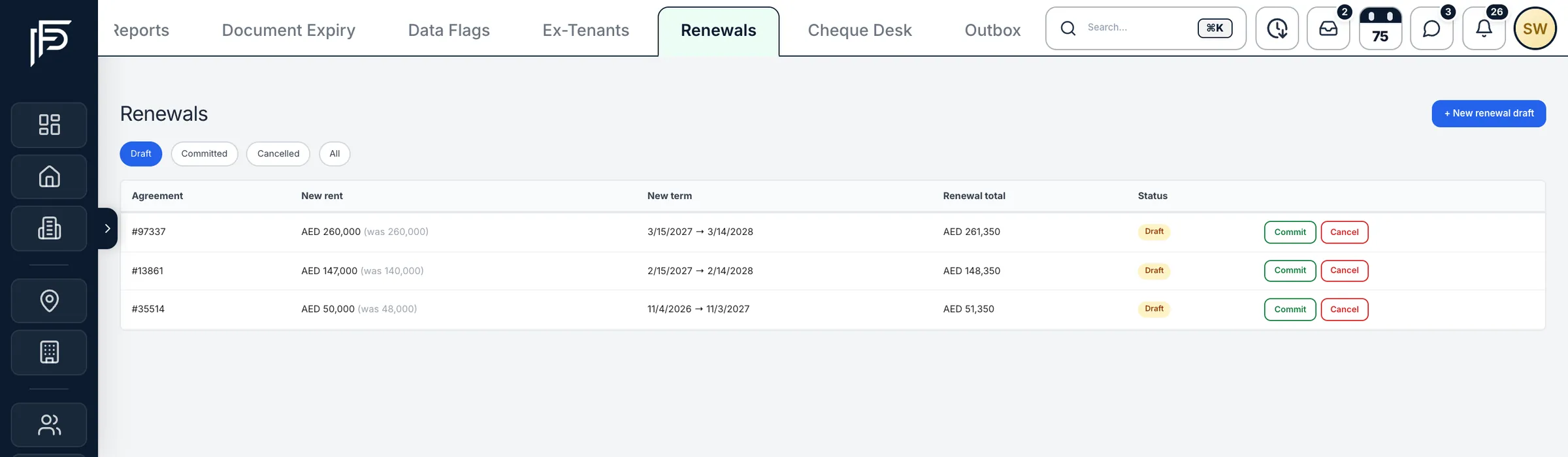Click the company logo in sidebar
Image resolution: width=1568 pixels, height=457 pixels.
50,42
